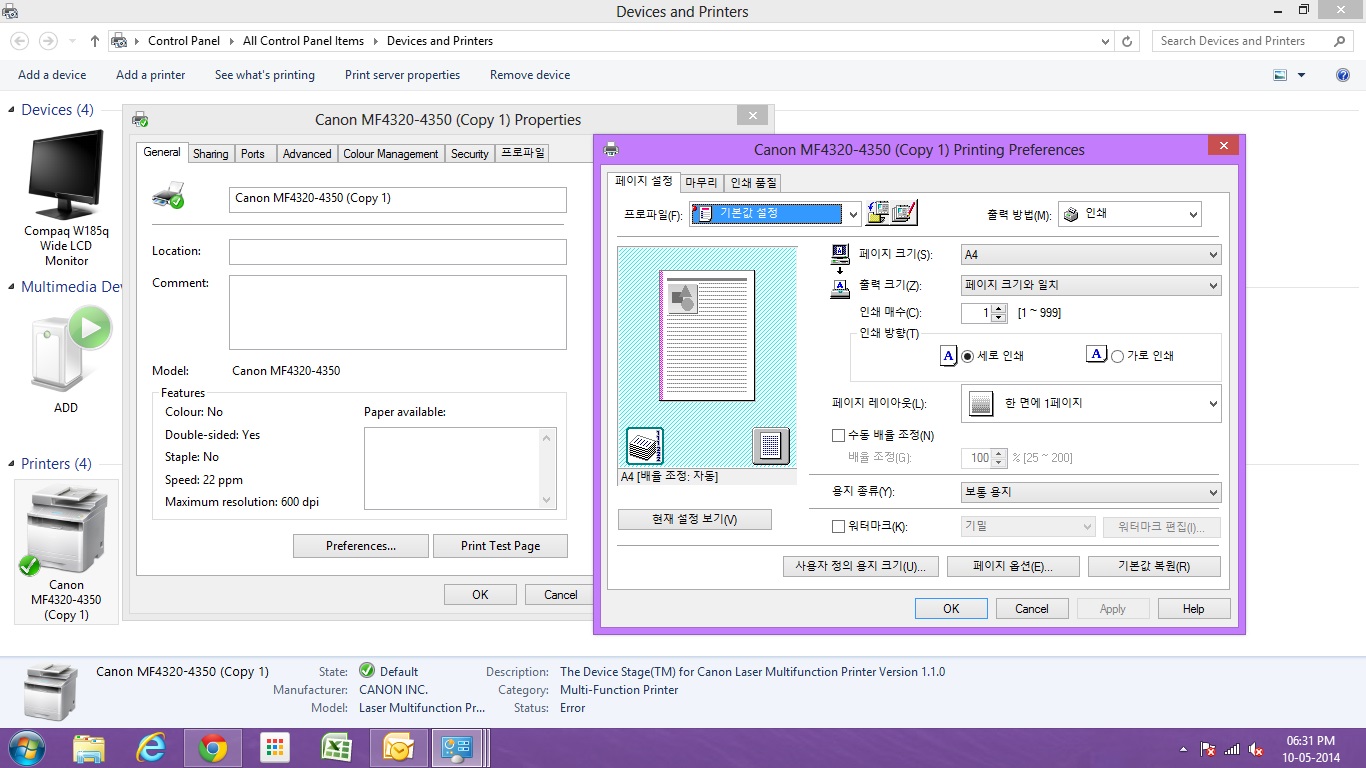Click the page settings icon in preview pane
Screen dimensions: 1366x768
770,445
